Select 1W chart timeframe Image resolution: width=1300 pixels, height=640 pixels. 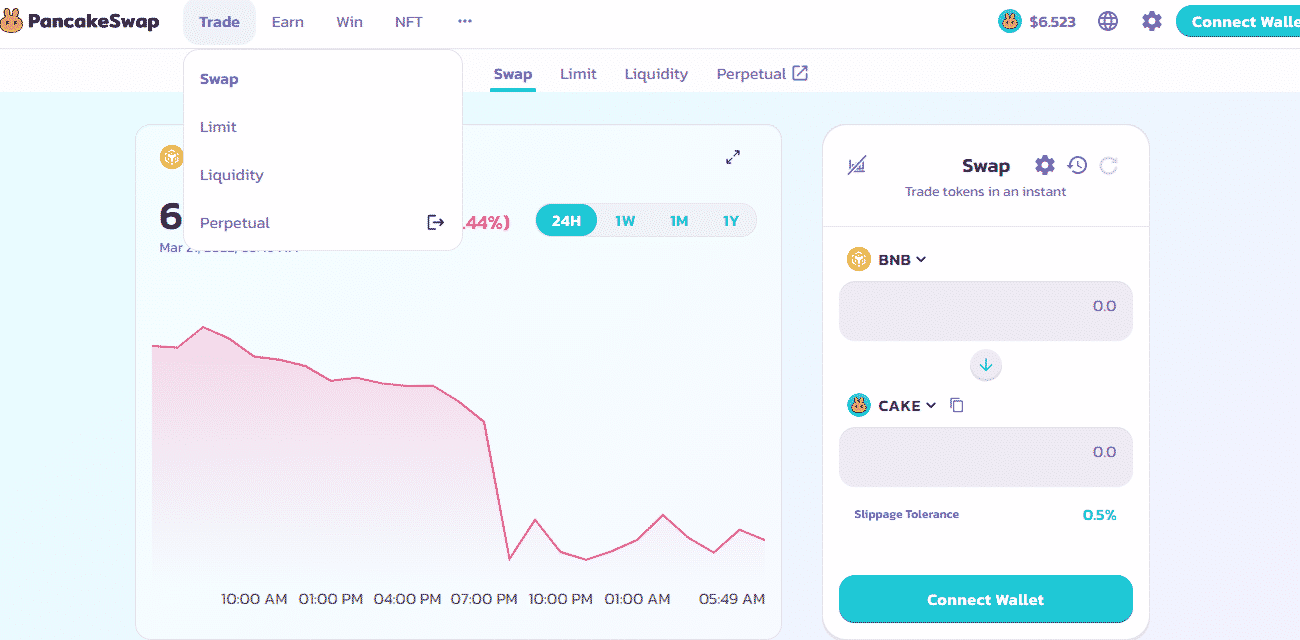coord(625,220)
